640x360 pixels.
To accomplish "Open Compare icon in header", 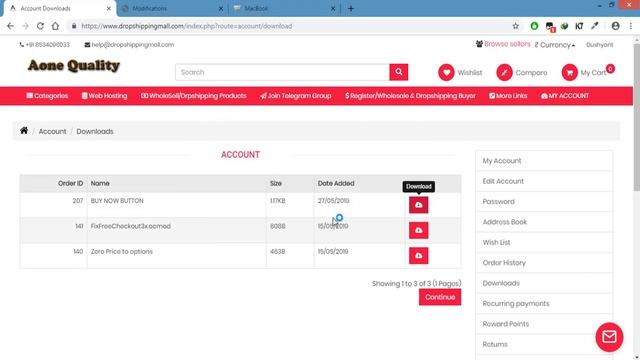I will point(504,73).
